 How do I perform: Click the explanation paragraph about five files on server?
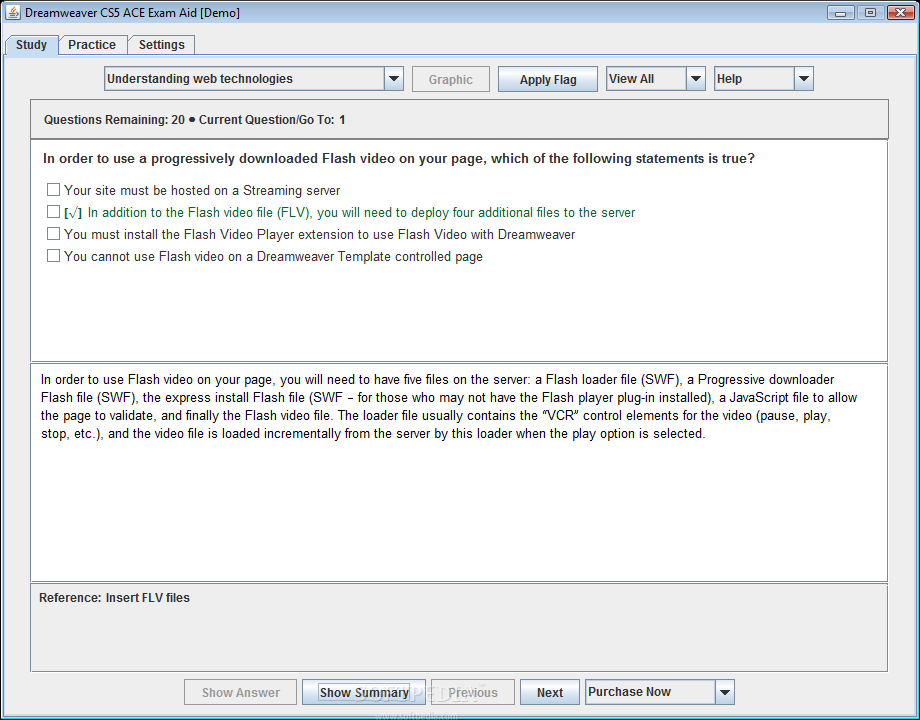(449, 407)
